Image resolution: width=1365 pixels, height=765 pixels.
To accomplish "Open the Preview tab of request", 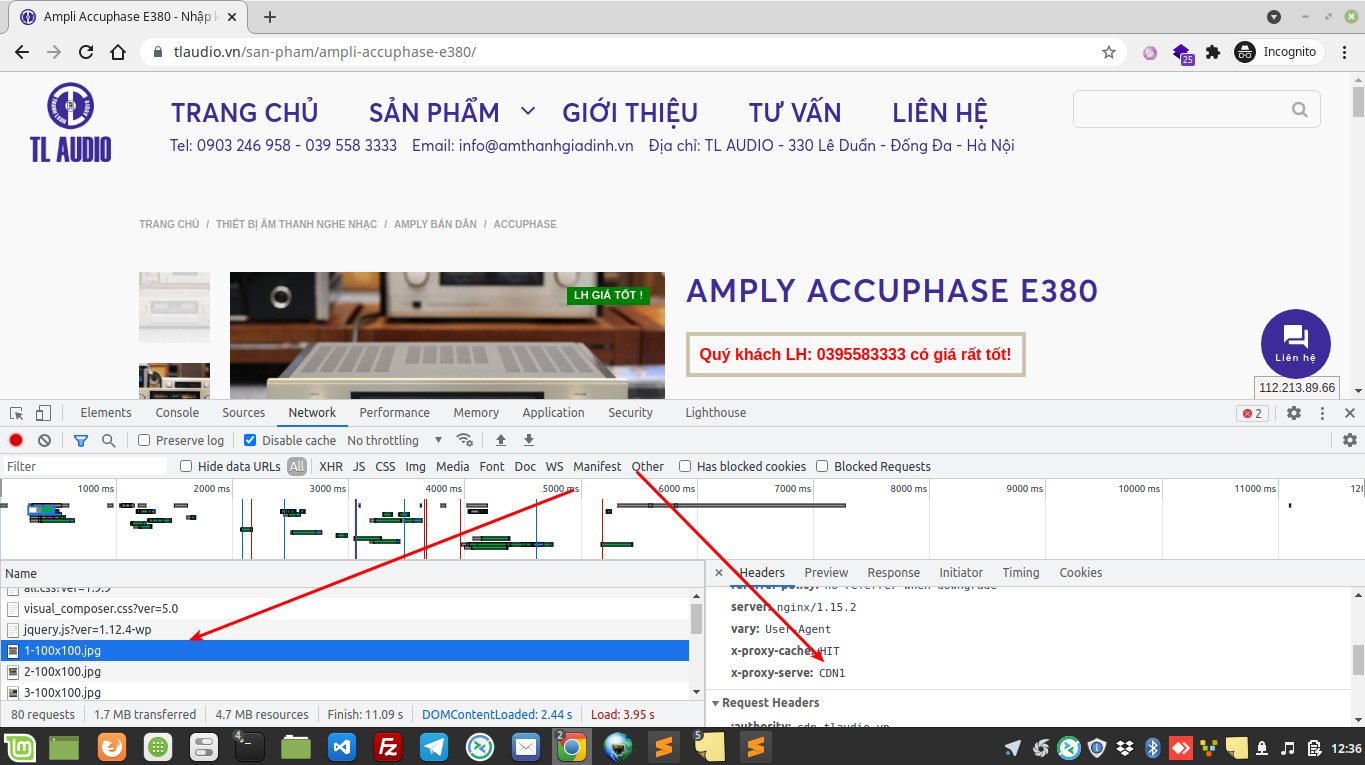I will [x=826, y=573].
